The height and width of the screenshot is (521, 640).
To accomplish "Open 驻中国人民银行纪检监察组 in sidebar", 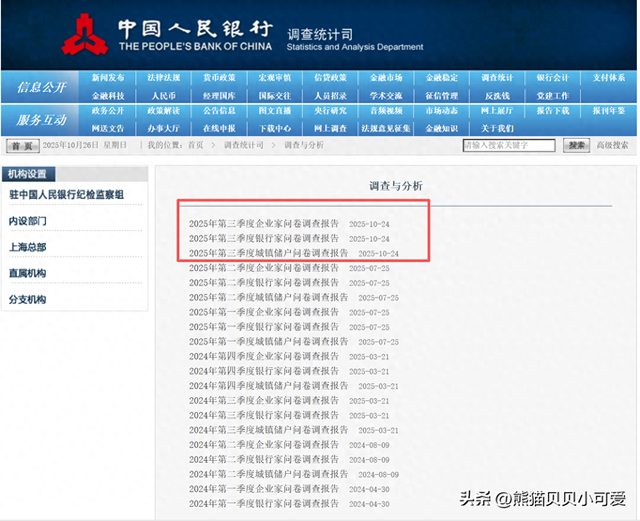I will pyautogui.click(x=67, y=195).
